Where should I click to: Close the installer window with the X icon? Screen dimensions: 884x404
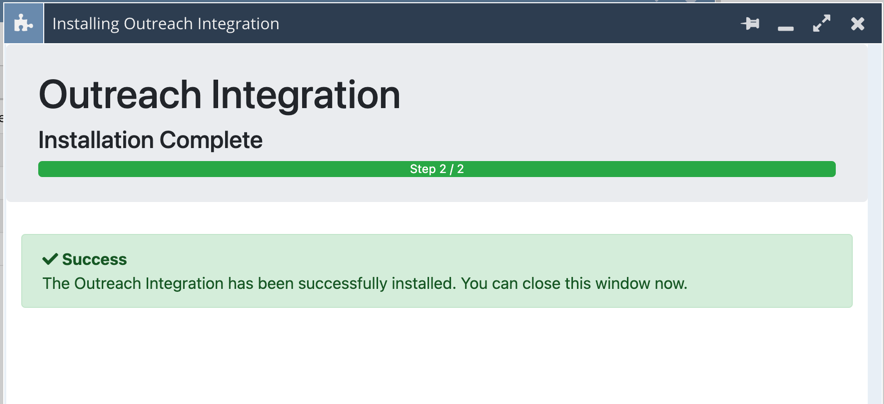pyautogui.click(x=858, y=23)
